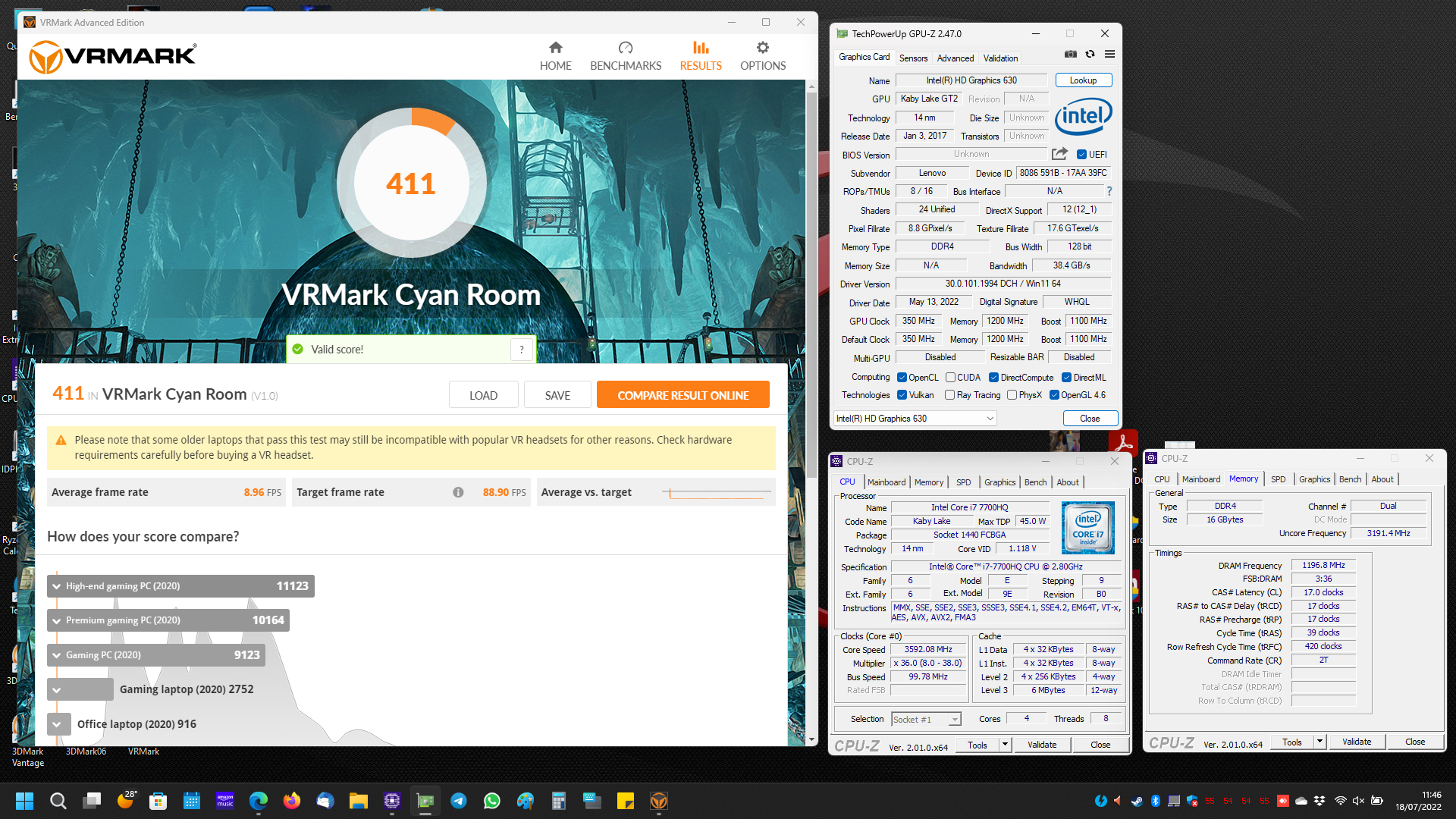The image size is (1456, 819).
Task: Click Compare Result Online button
Action: 682,395
